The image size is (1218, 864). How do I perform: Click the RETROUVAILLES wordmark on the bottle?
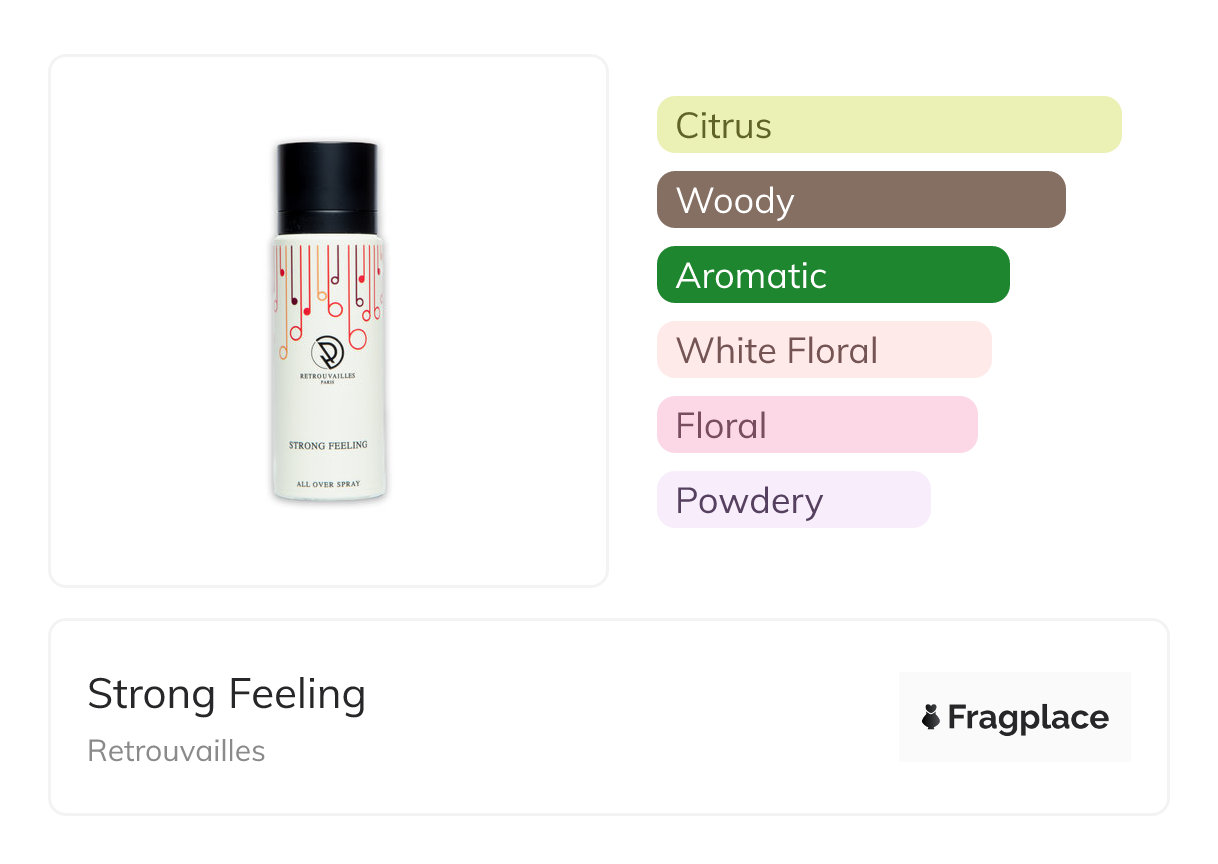pos(328,376)
